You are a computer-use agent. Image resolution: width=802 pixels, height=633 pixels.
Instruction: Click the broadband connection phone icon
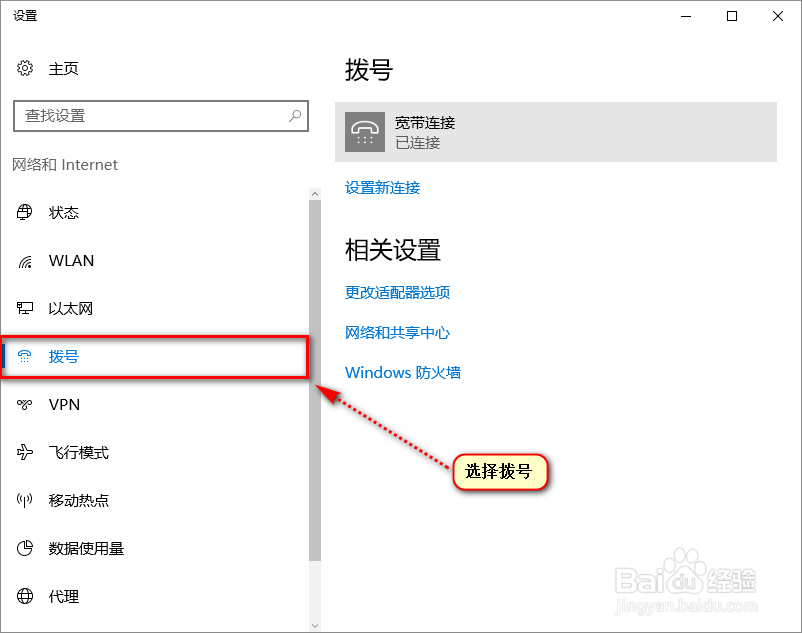click(365, 132)
